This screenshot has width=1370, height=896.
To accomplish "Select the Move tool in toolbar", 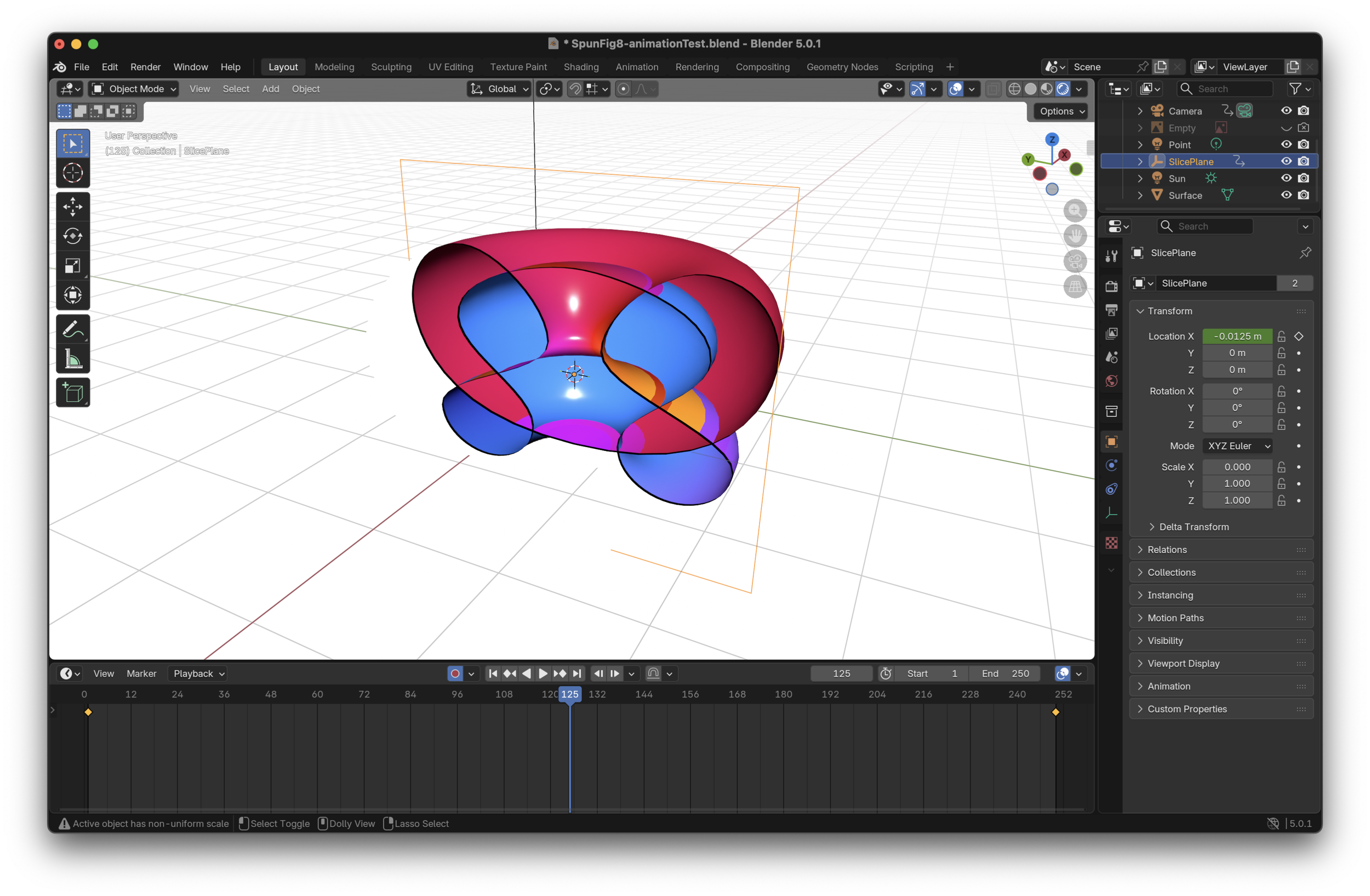I will coord(72,207).
